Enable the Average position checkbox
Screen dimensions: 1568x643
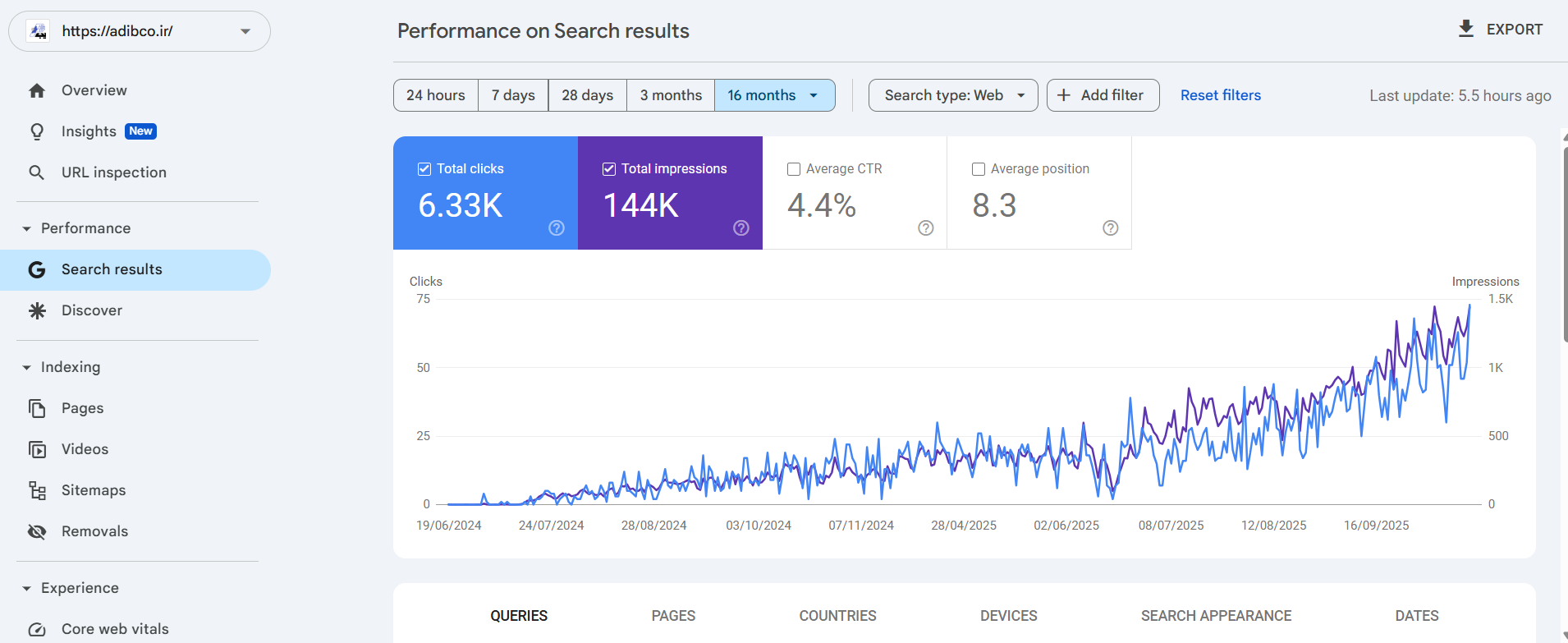click(979, 169)
